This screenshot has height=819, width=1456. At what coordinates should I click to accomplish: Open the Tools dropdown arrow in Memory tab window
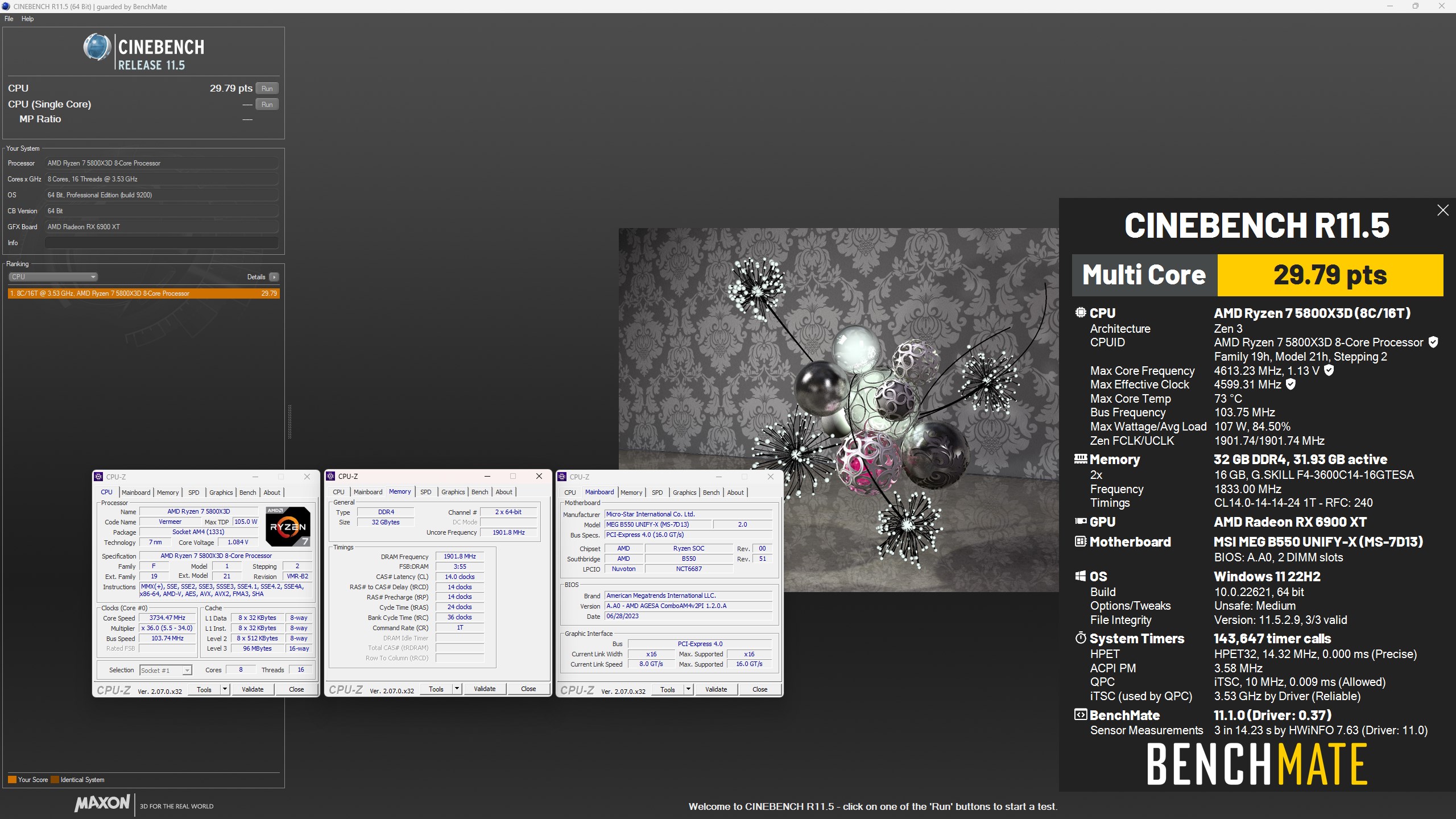(x=457, y=689)
